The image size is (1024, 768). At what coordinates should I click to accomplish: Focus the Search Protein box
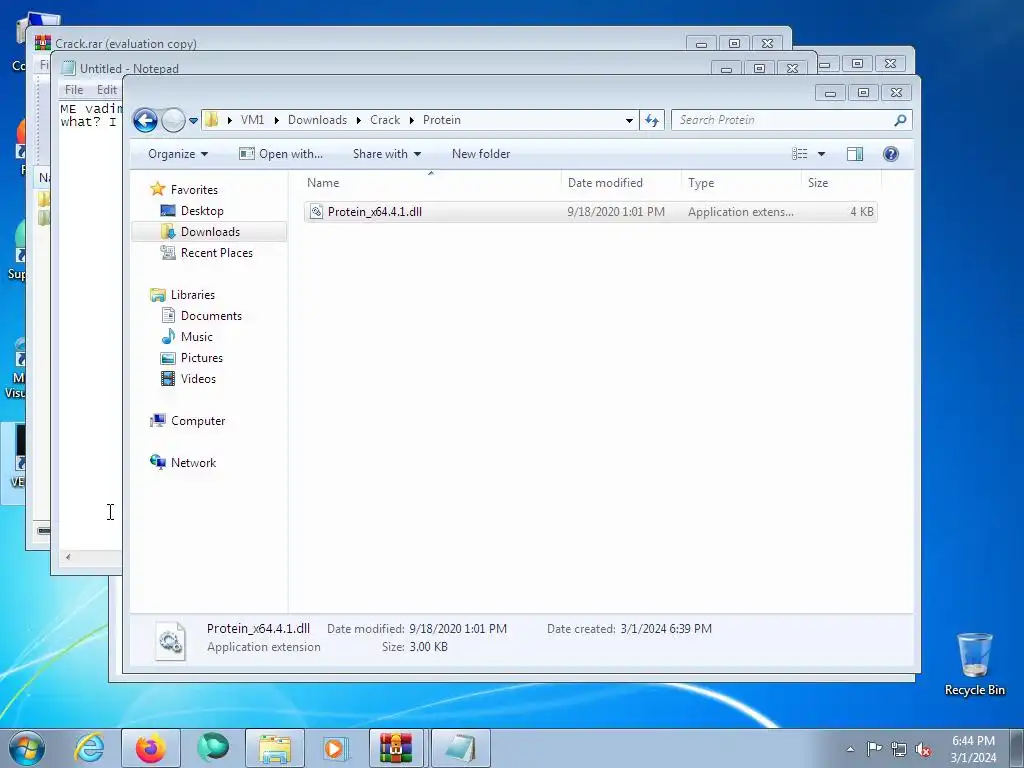tap(782, 120)
